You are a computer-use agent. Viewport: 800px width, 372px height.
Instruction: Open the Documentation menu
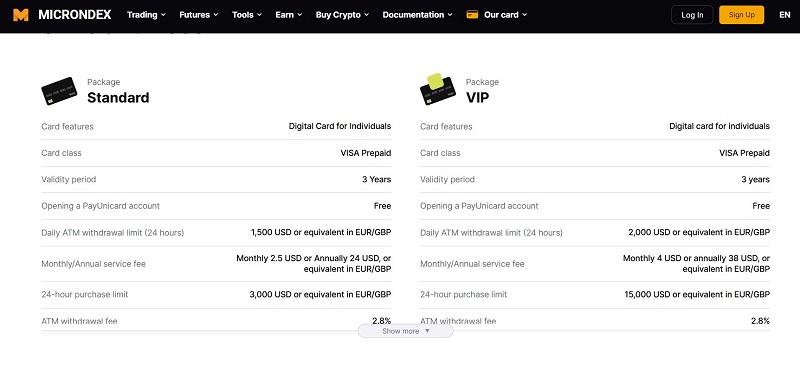[x=417, y=15]
